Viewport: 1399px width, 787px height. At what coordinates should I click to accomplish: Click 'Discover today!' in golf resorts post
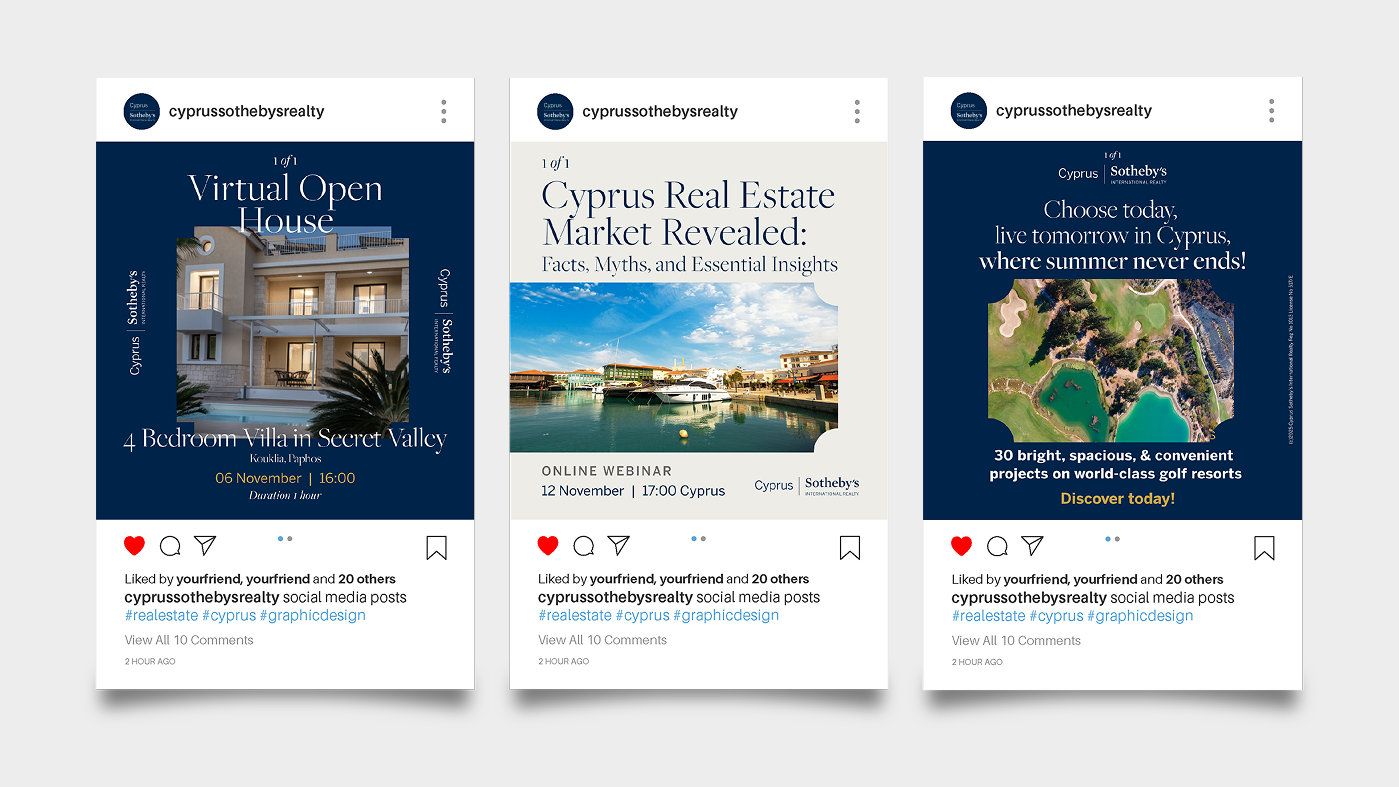point(1117,498)
